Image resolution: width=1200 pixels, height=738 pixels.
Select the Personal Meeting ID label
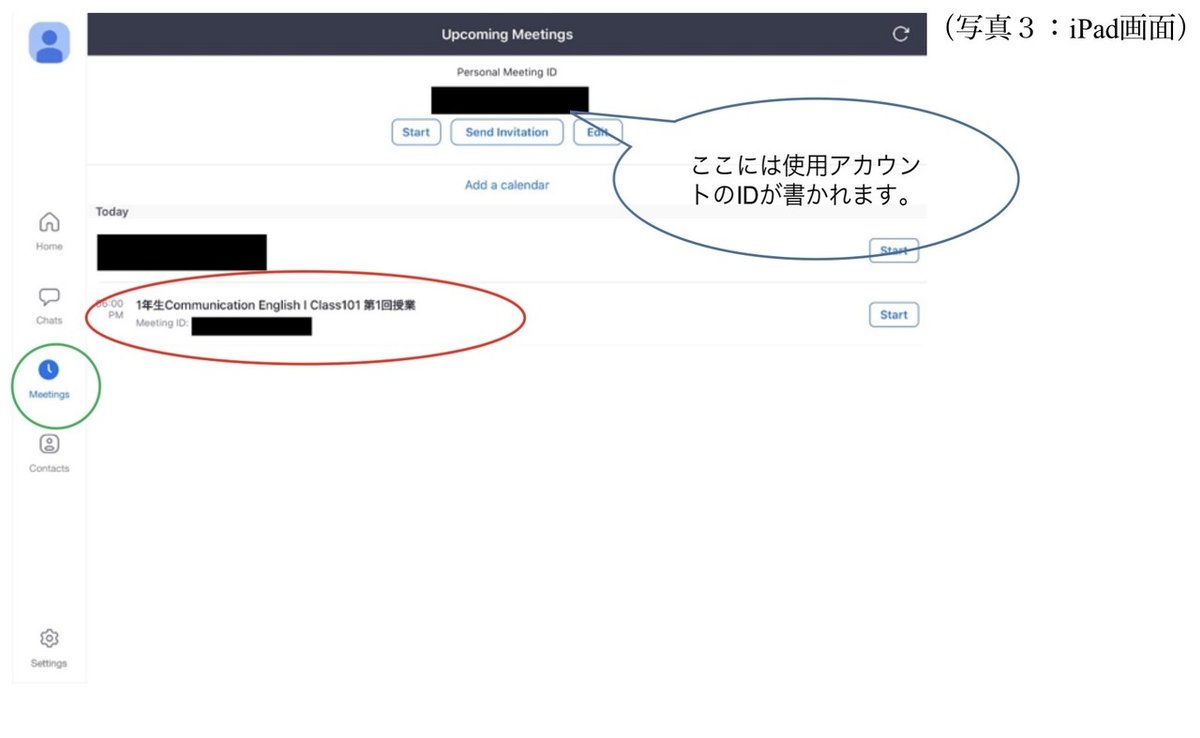[x=507, y=73]
